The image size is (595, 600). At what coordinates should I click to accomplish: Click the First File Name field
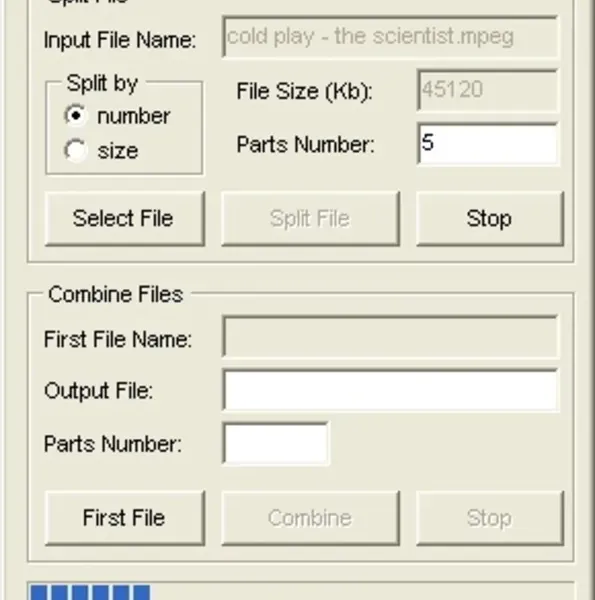[x=390, y=337]
